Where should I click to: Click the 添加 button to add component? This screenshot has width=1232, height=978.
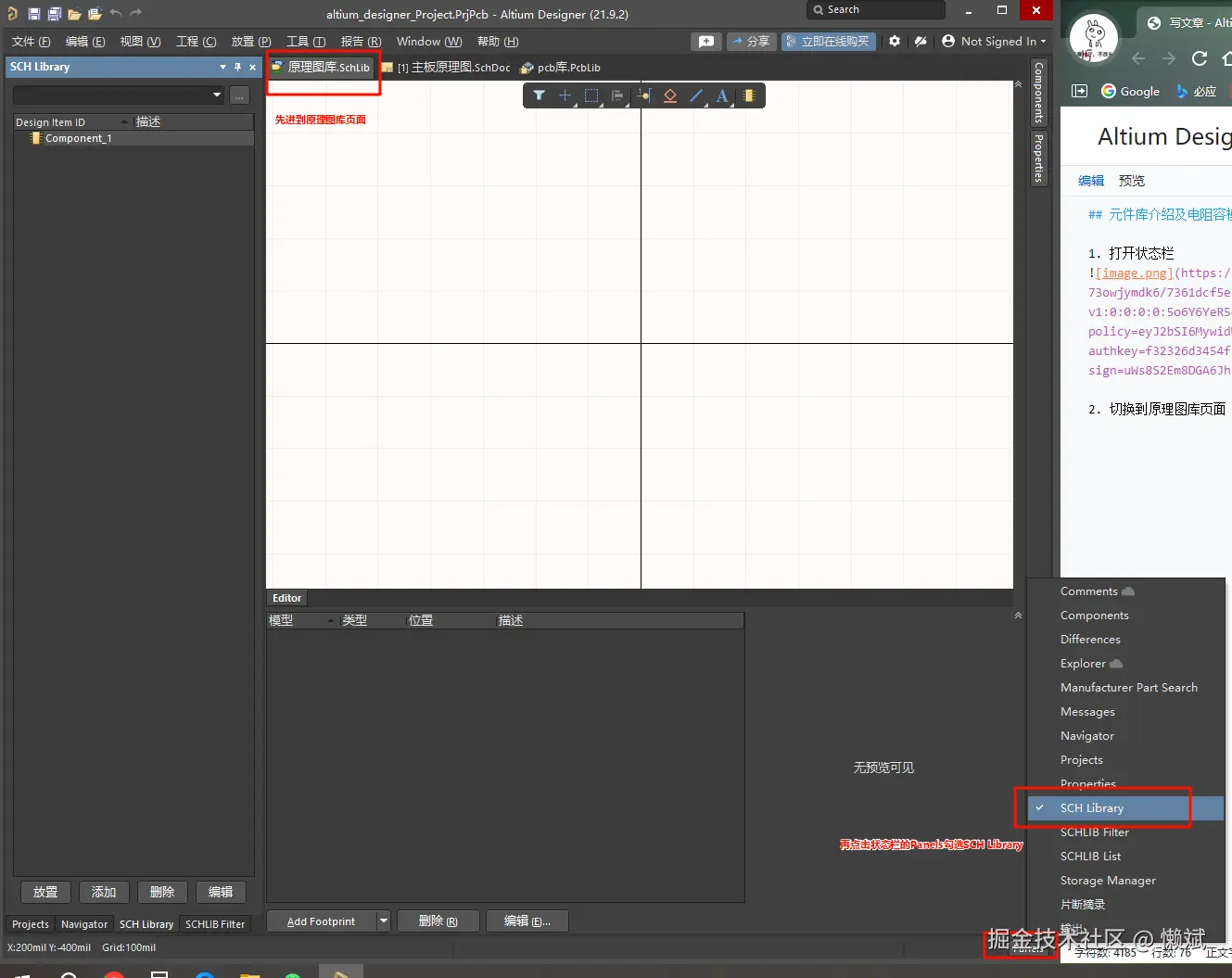click(104, 892)
